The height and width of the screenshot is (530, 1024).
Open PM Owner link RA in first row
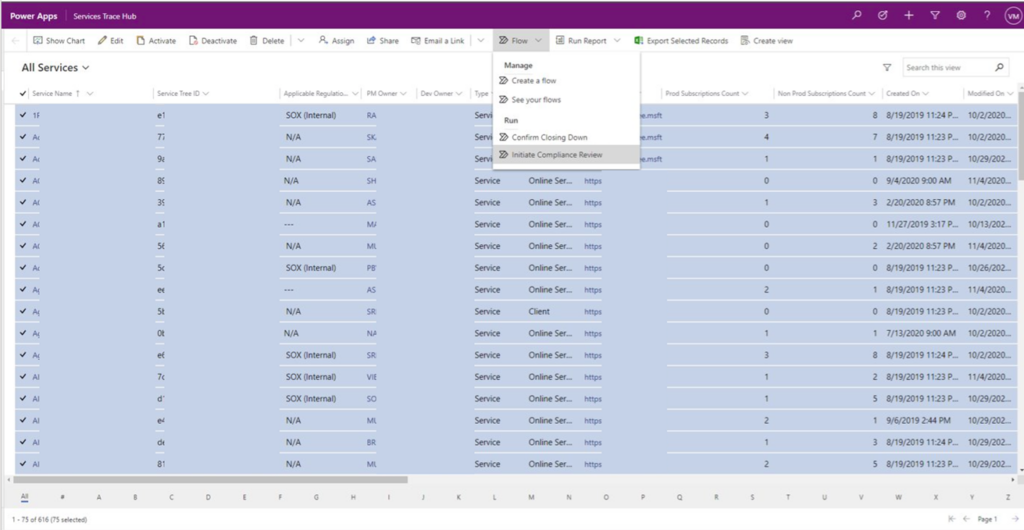(x=372, y=115)
